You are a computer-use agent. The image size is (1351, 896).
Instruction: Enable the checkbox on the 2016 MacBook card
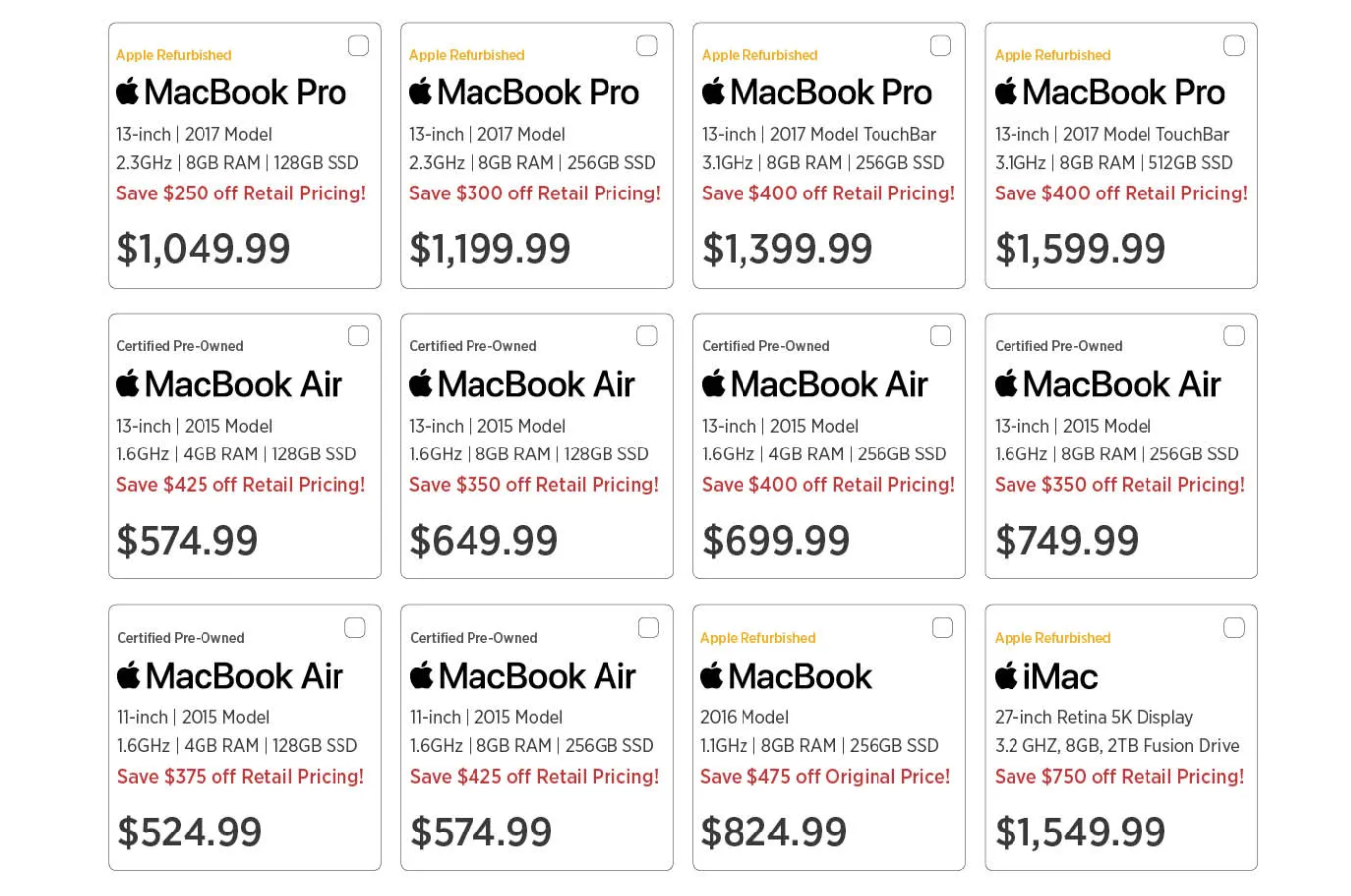pos(942,627)
